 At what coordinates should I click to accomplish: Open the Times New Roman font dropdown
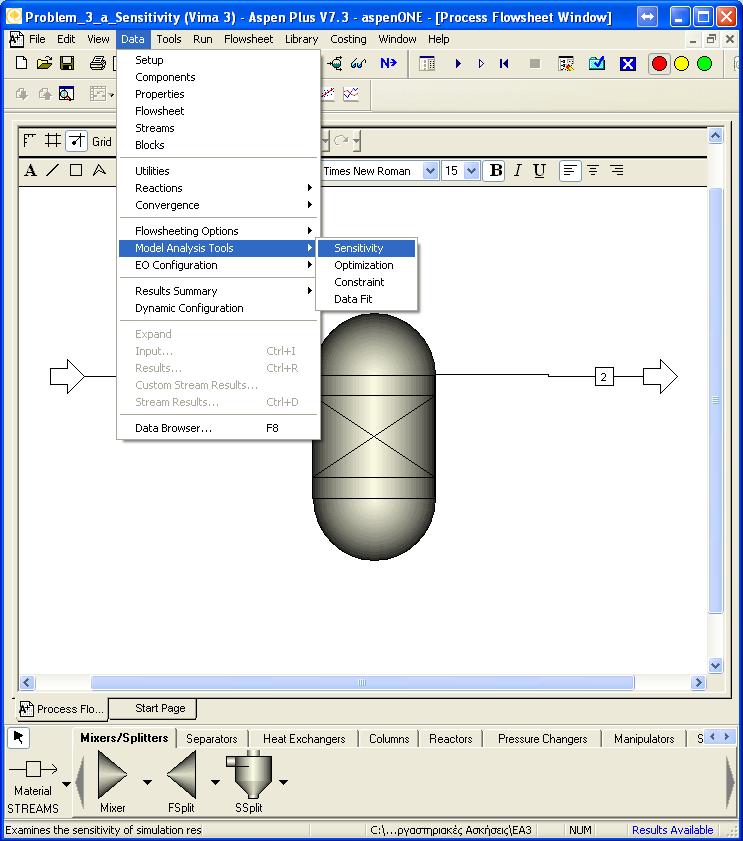pyautogui.click(x=430, y=171)
